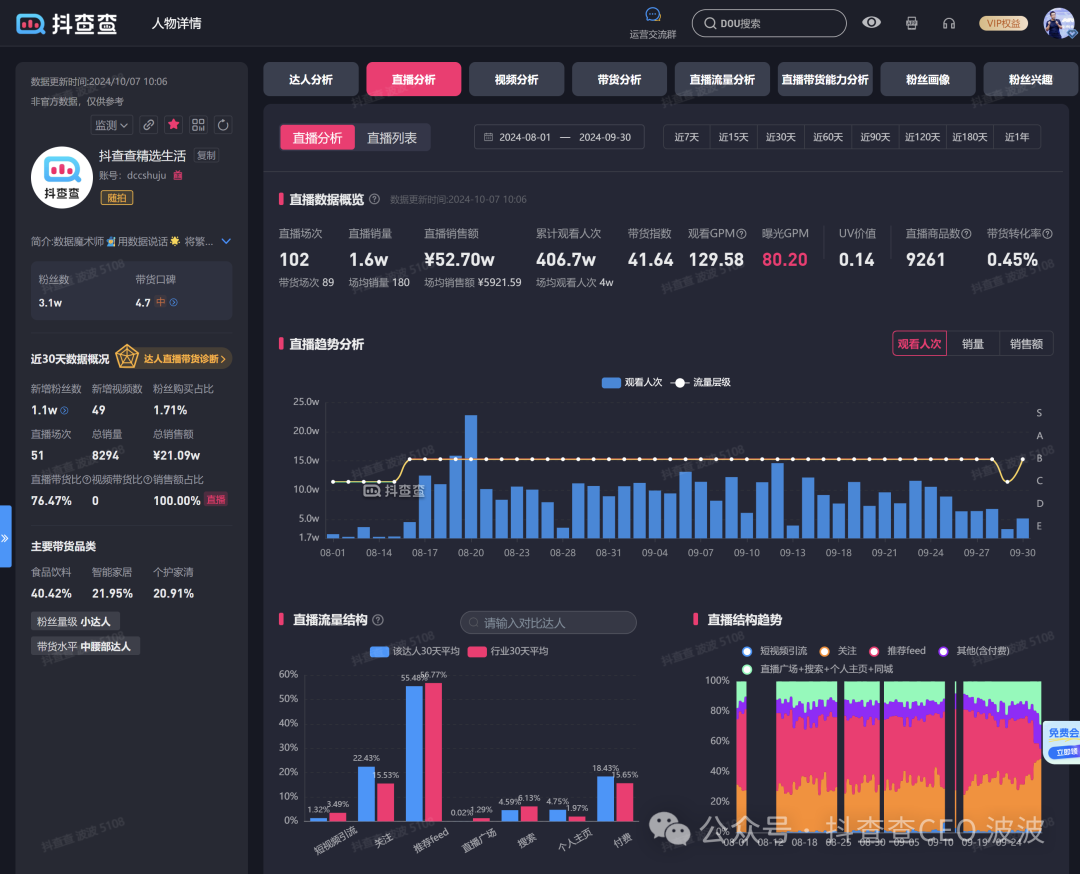Open 达人直播带货诊断 link

pos(174,358)
